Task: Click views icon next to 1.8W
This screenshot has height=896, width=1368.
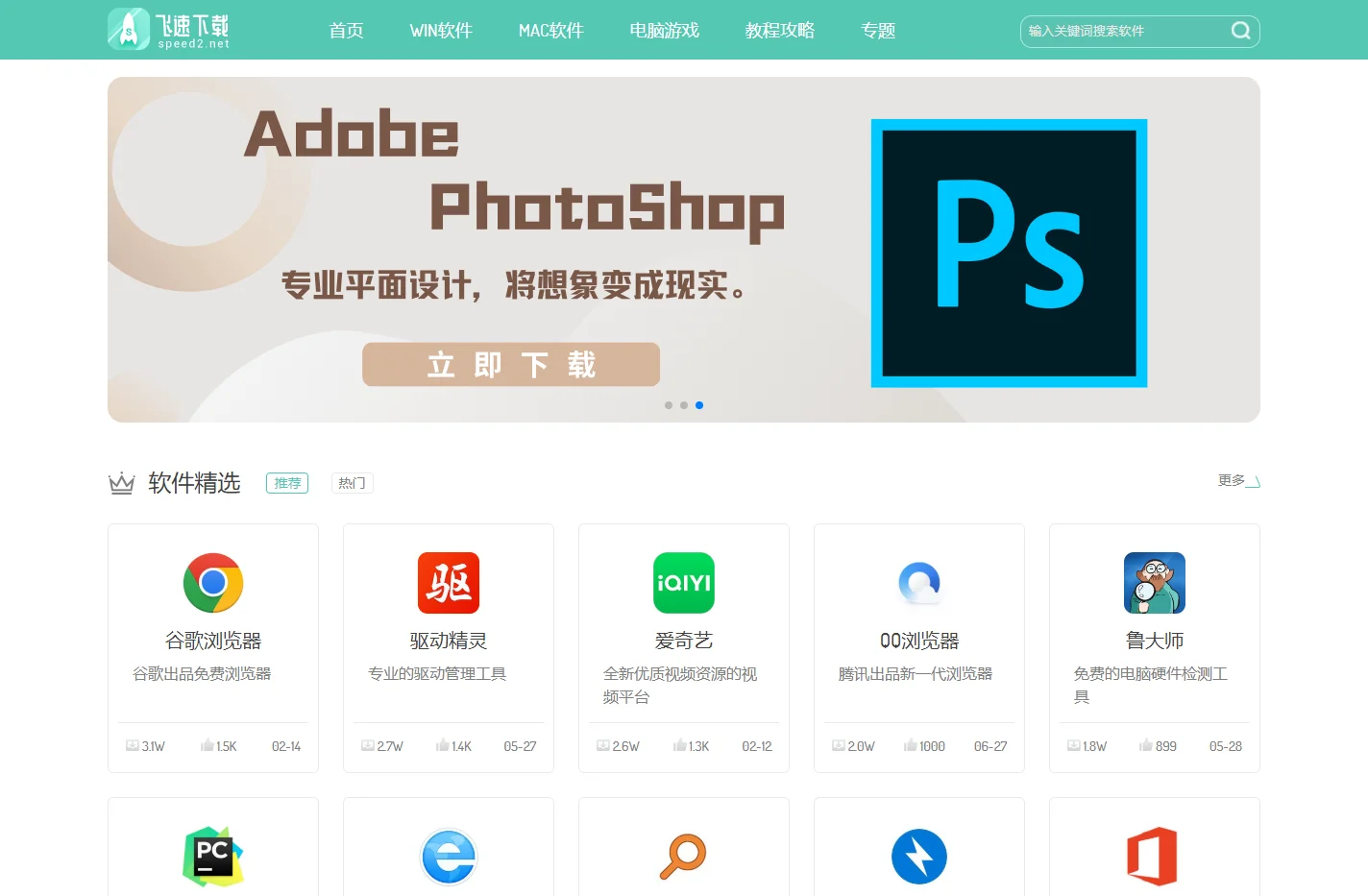Action: [1074, 745]
